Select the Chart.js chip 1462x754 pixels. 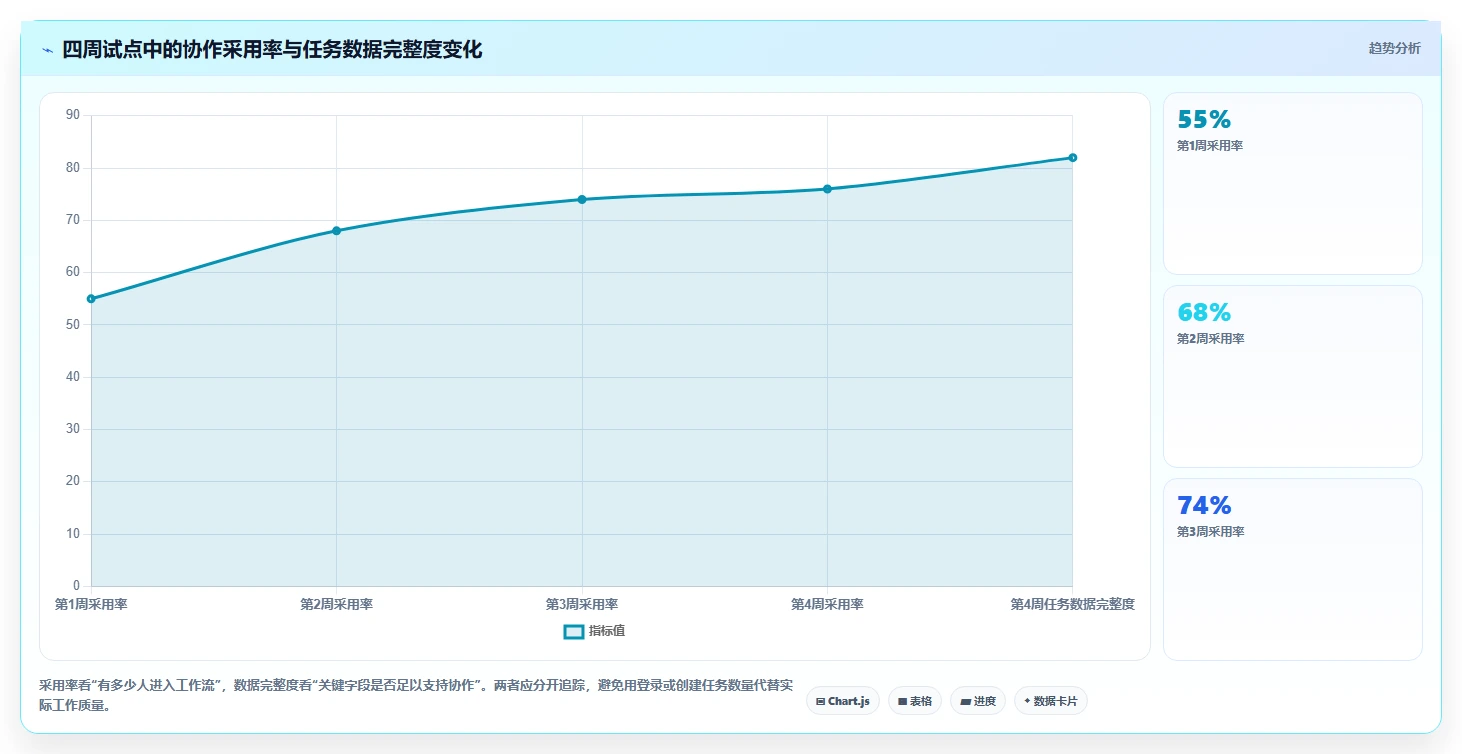pos(844,701)
